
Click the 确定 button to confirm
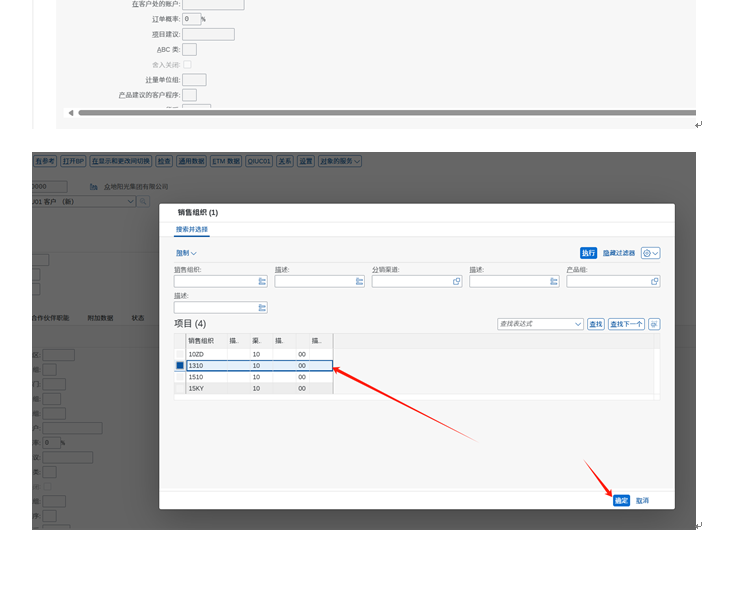tap(621, 500)
